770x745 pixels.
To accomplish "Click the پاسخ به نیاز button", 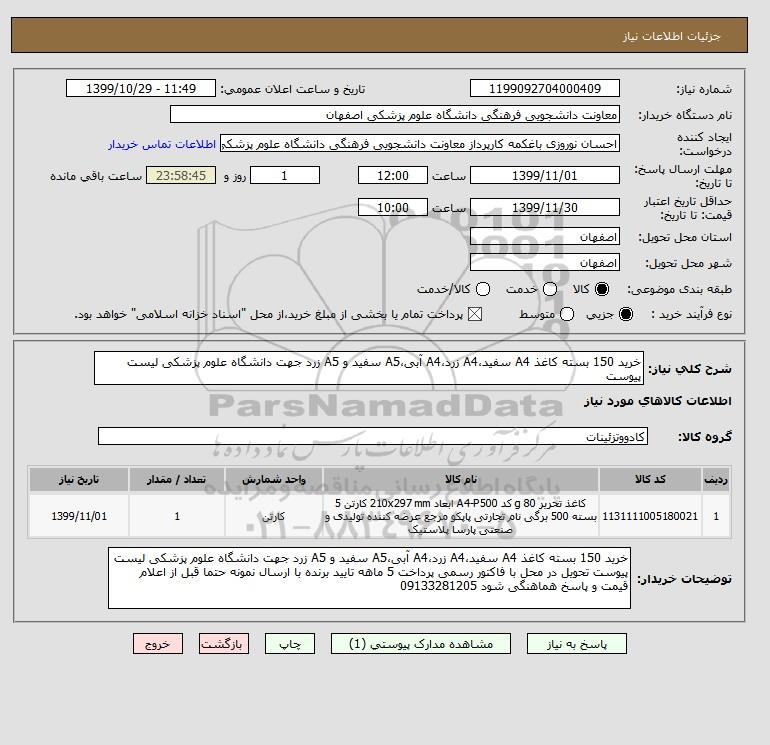I will pos(577,643).
